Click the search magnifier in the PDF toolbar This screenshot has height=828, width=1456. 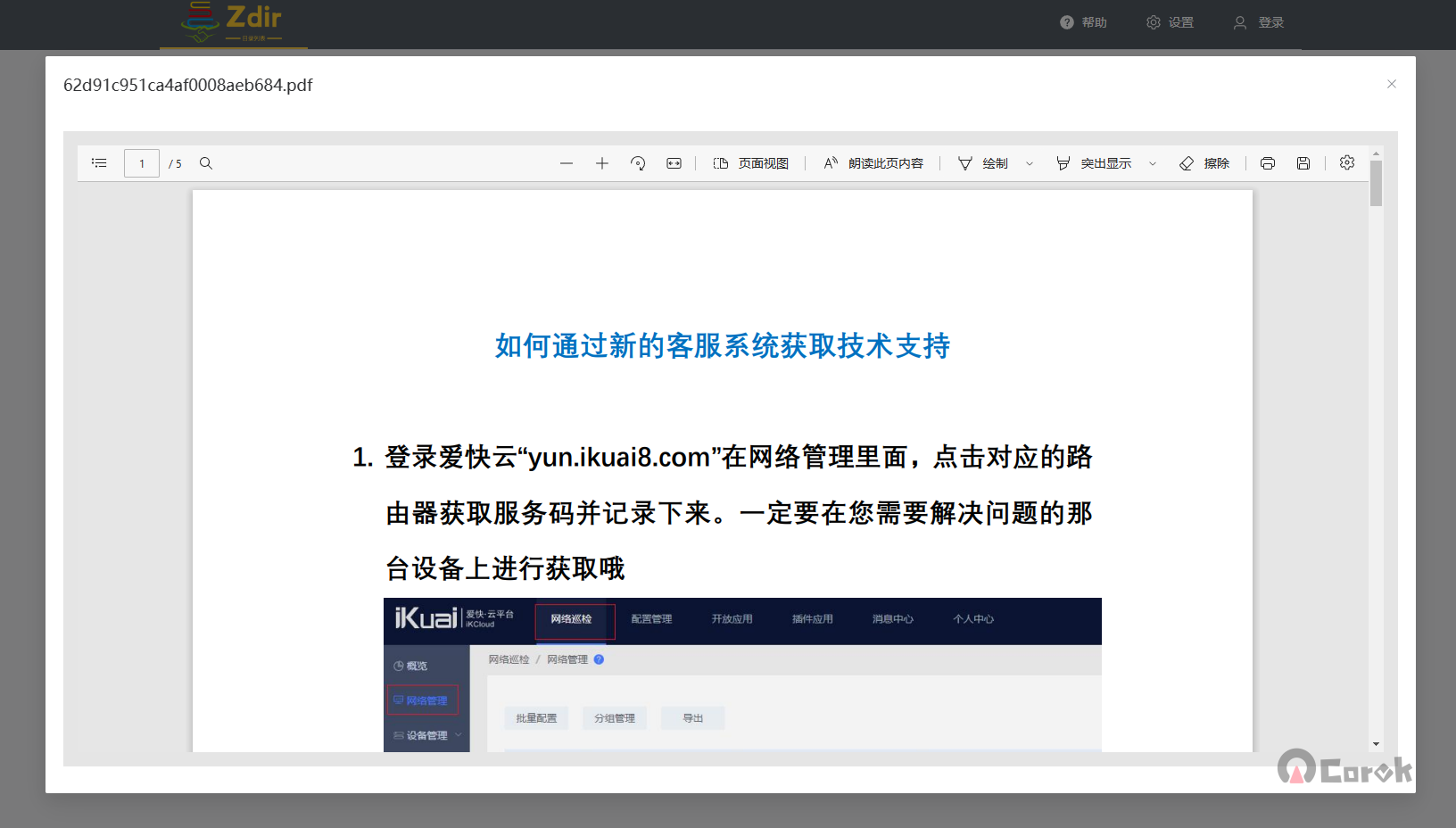pyautogui.click(x=206, y=163)
